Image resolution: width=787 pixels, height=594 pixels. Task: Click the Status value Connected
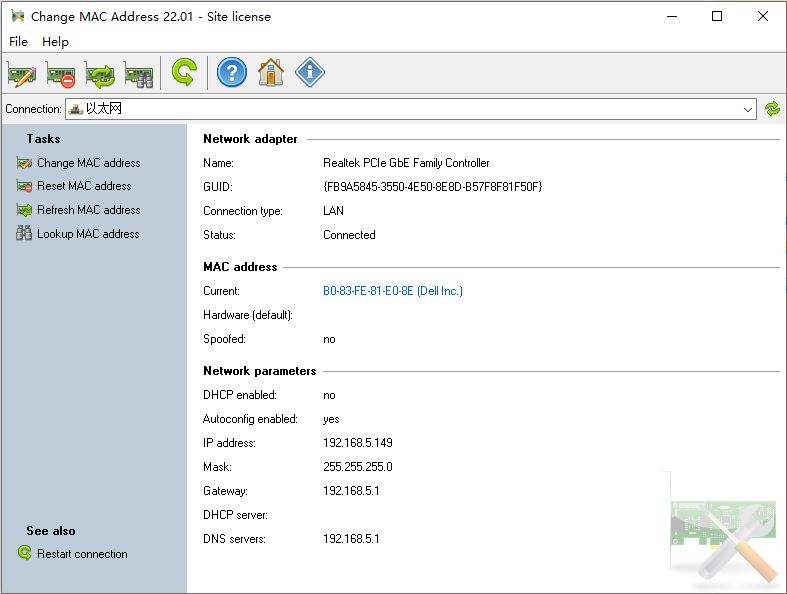pyautogui.click(x=349, y=234)
